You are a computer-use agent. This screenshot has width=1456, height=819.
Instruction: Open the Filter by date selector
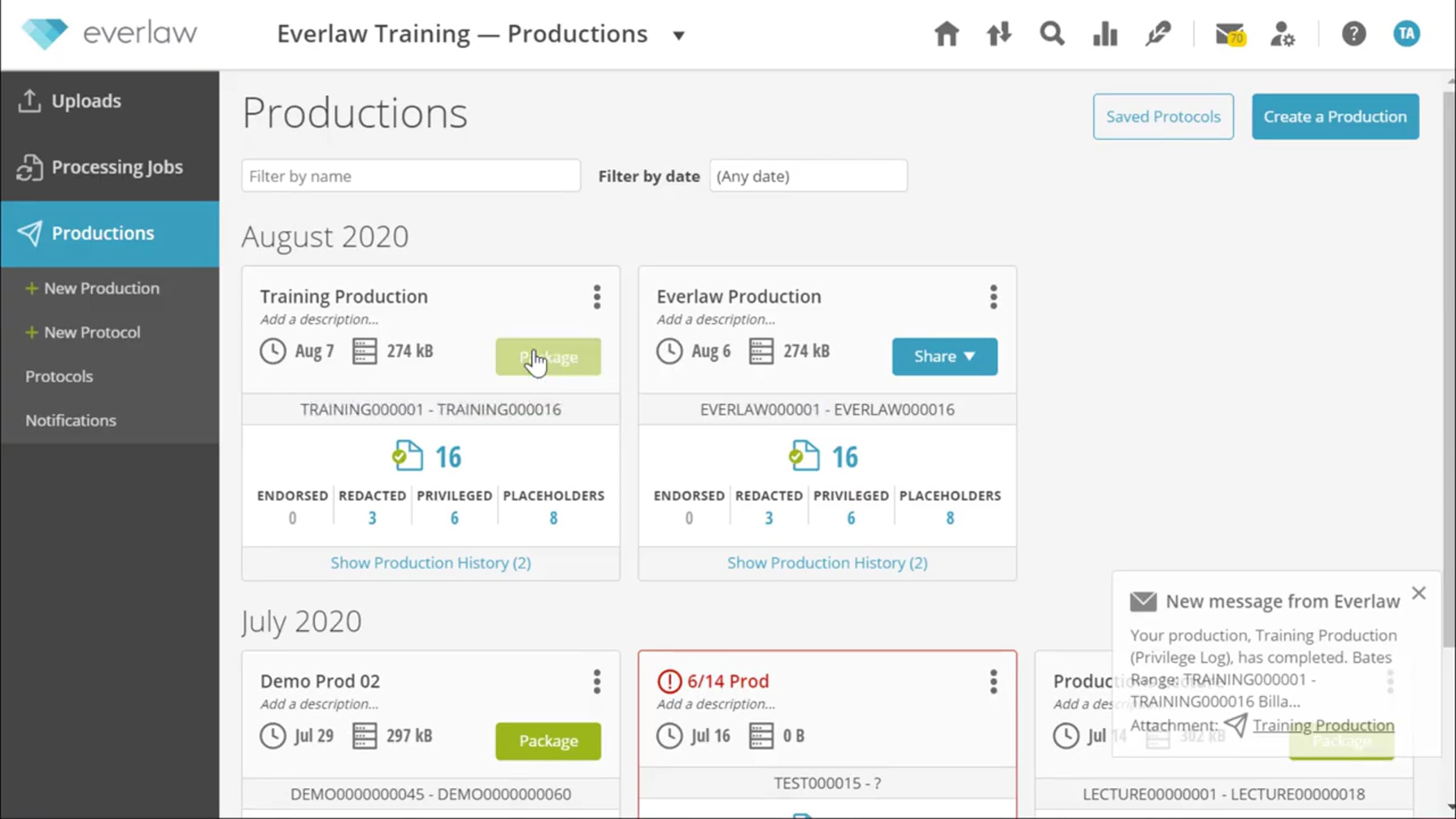(808, 176)
